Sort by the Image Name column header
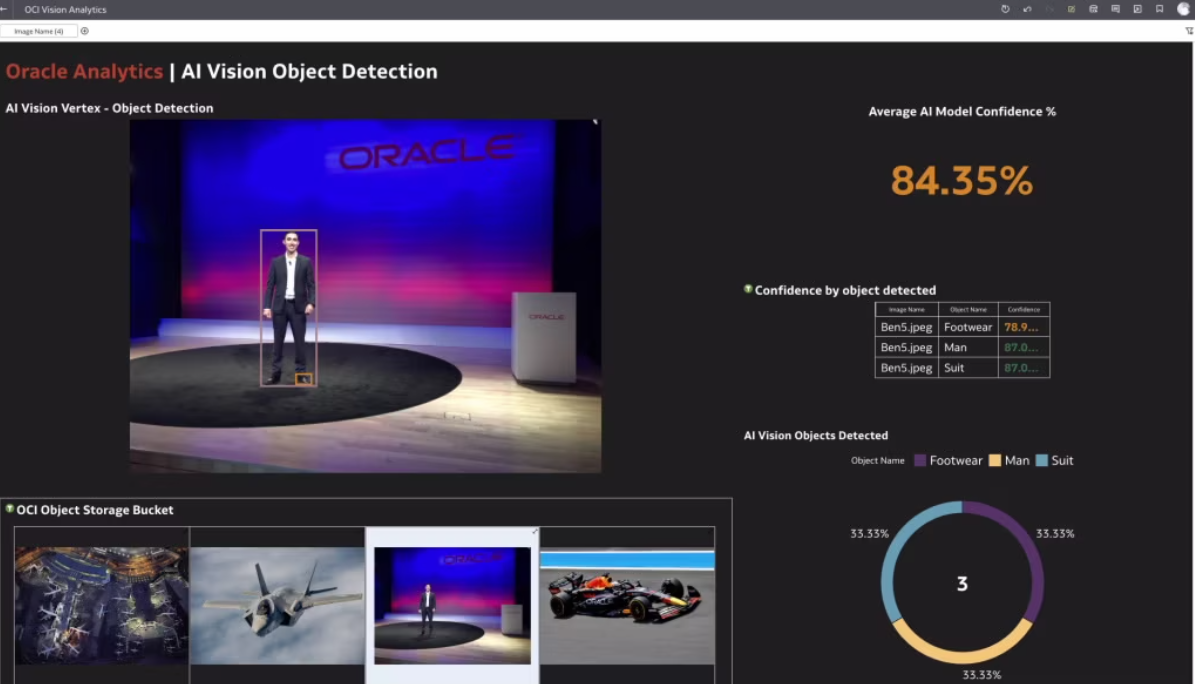Screen dimensions: 1195x684 [x=907, y=310]
